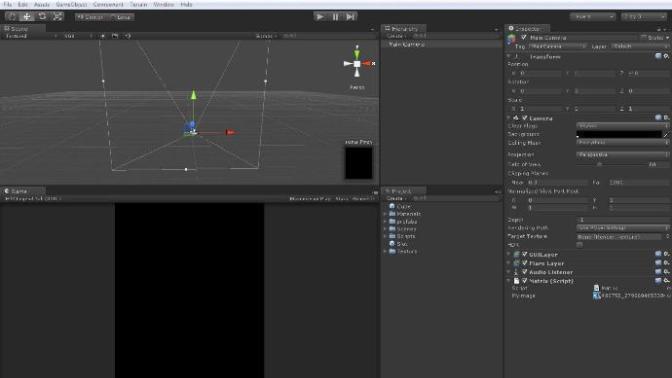Select the Move tool in toolbar

point(27,17)
